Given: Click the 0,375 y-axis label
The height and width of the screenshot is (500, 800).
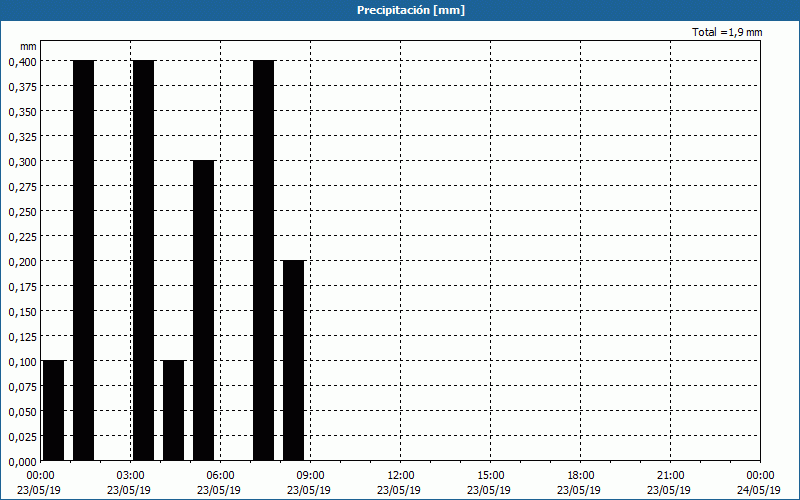Looking at the screenshot, I should pyautogui.click(x=22, y=87).
